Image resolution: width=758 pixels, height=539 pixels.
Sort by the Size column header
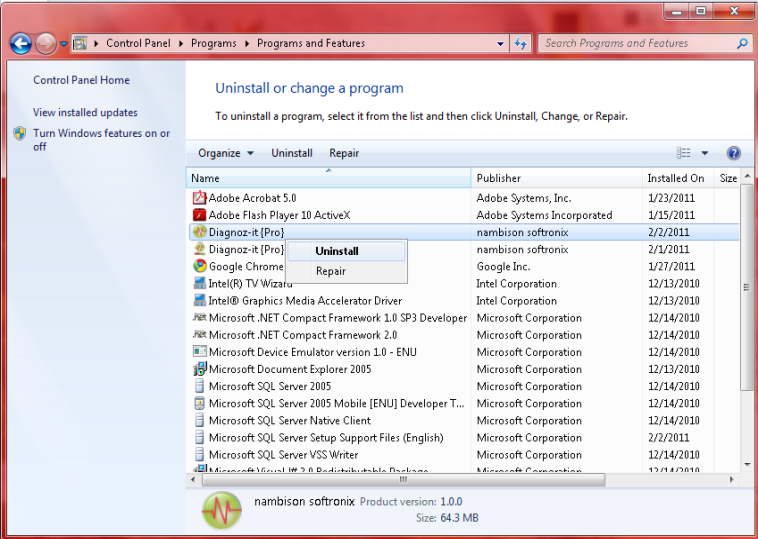[x=728, y=178]
